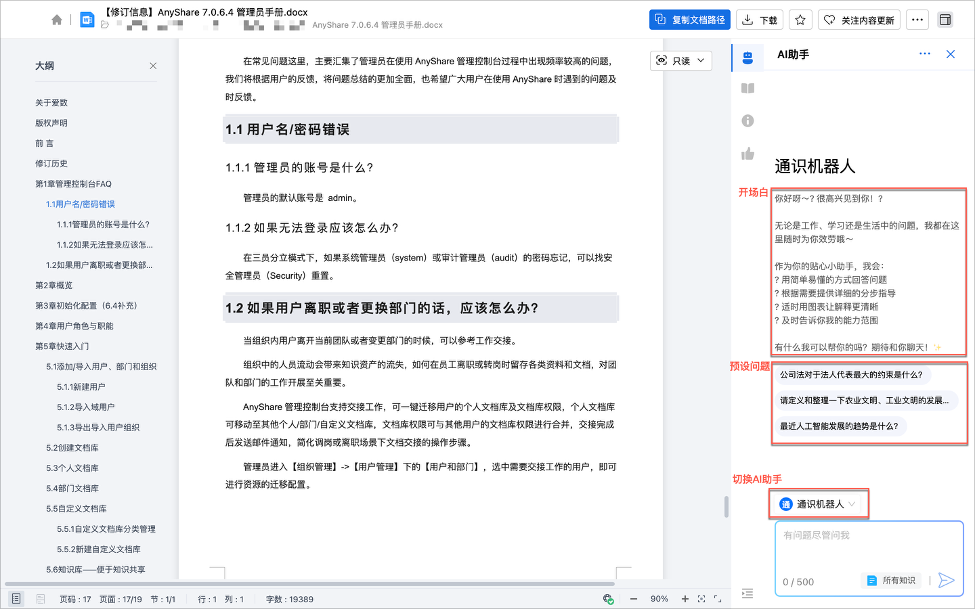Screen dimensions: 976x610
Task: Click the thumbs-up like icon
Action: [748, 154]
